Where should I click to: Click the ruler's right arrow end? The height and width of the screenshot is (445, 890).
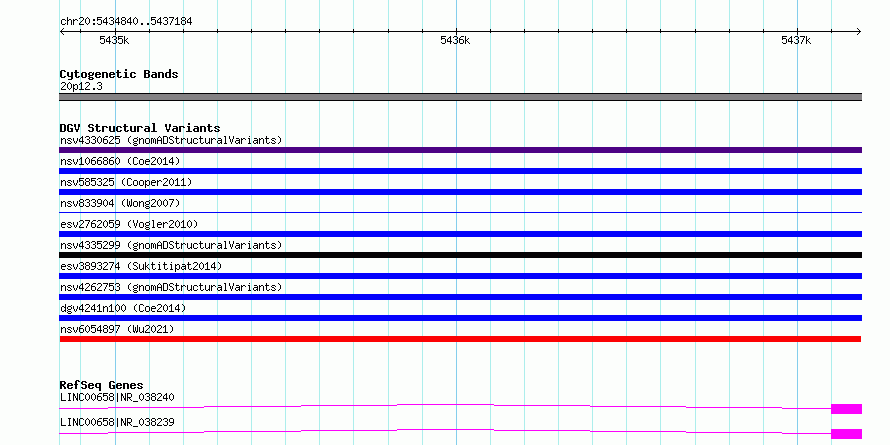coord(859,31)
